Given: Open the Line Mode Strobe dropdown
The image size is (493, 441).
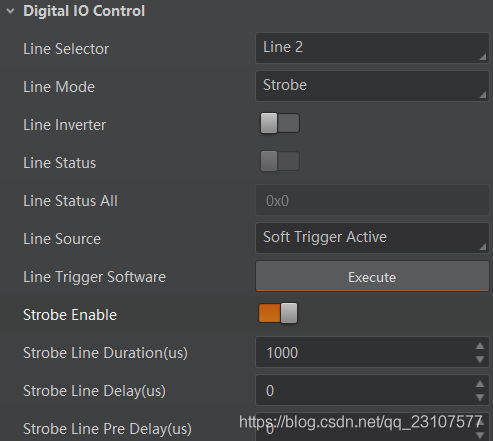Looking at the screenshot, I should pyautogui.click(x=372, y=86).
